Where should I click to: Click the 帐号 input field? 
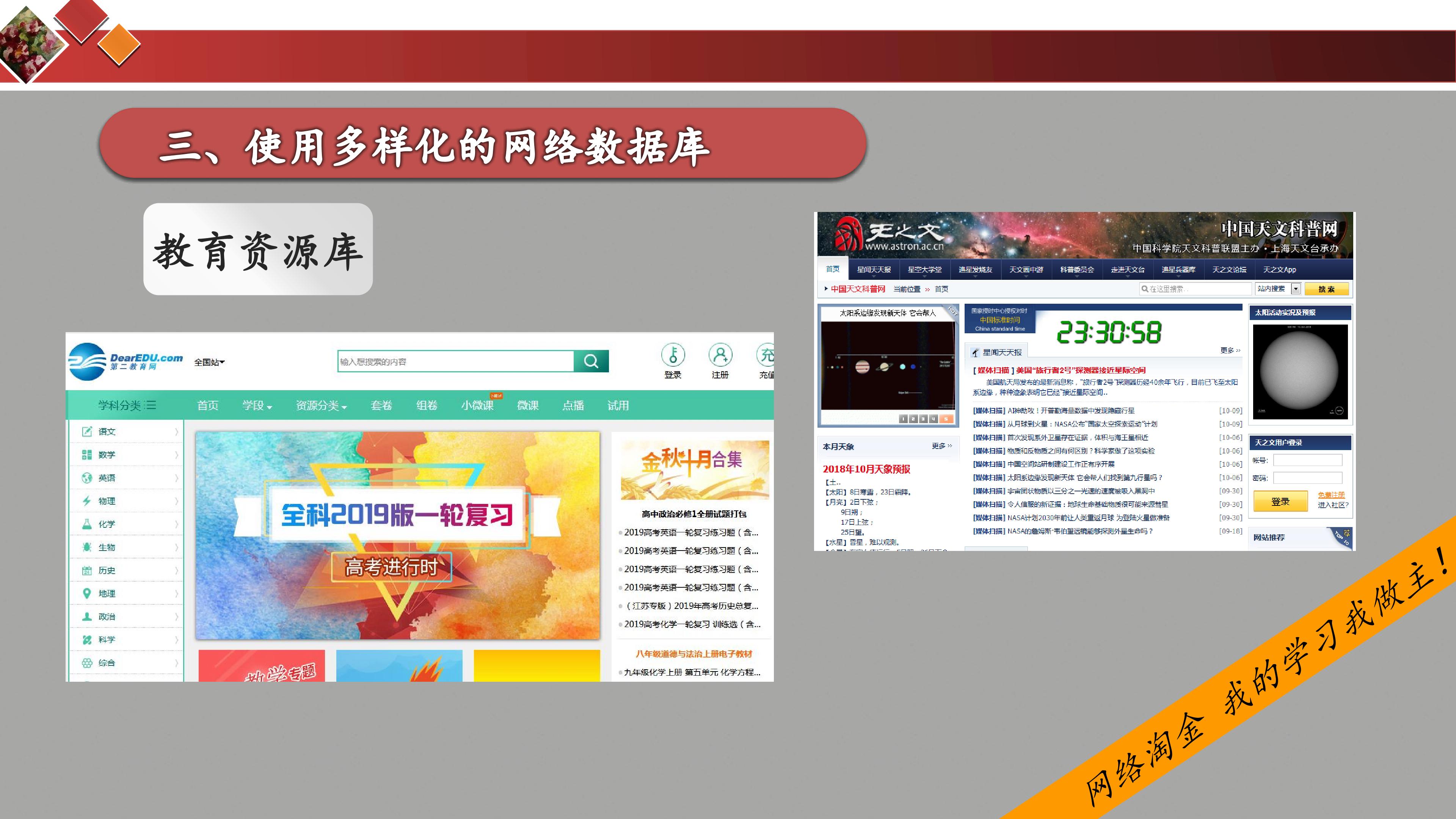tap(1307, 460)
